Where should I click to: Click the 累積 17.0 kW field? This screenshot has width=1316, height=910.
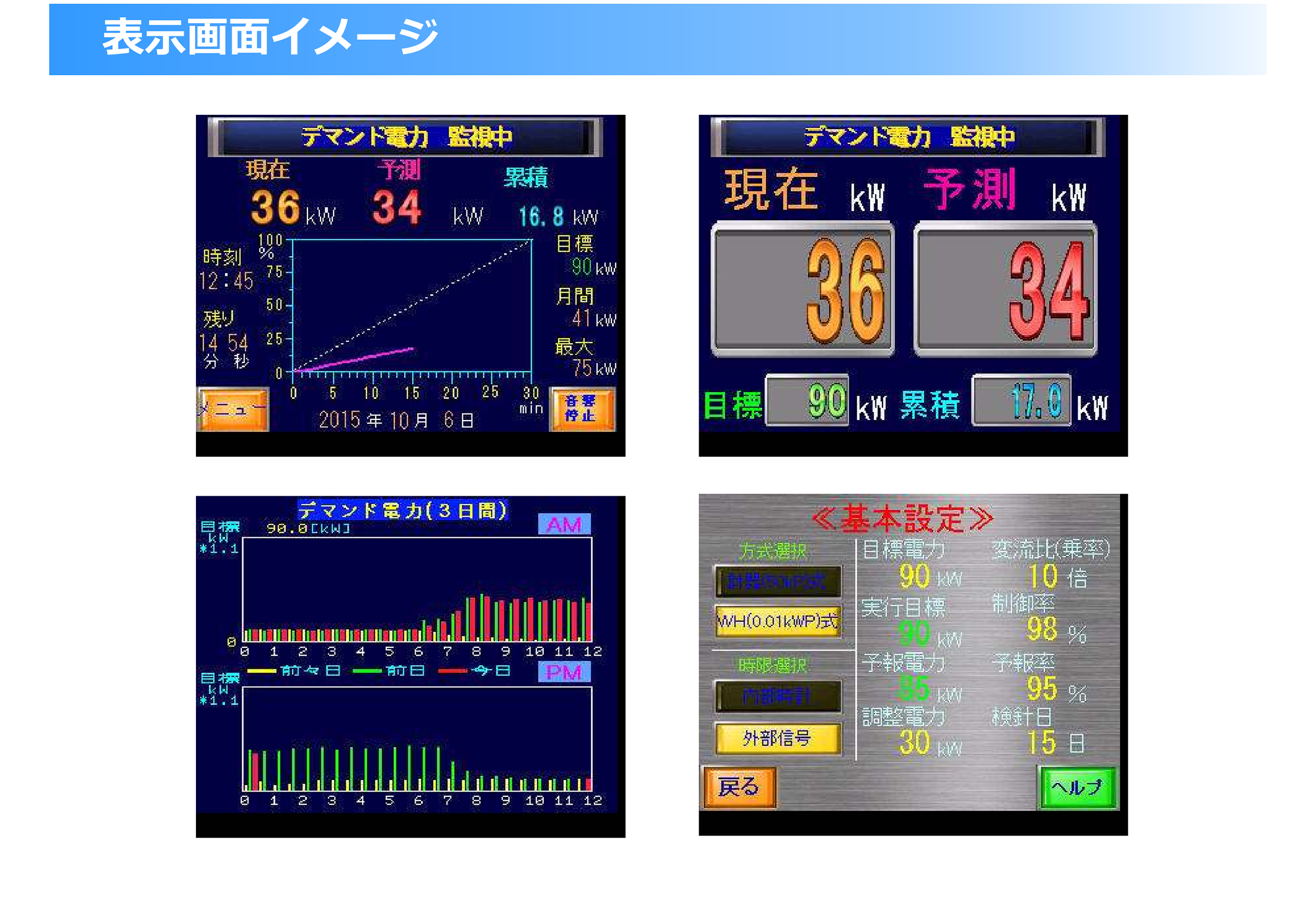[x=1021, y=401]
